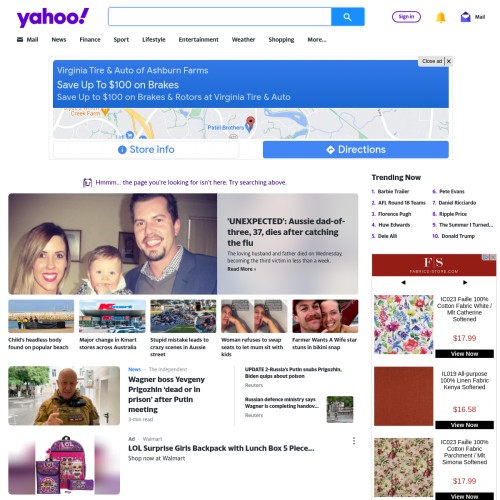
Task: Click the Yahoo logo
Action: pos(53,17)
